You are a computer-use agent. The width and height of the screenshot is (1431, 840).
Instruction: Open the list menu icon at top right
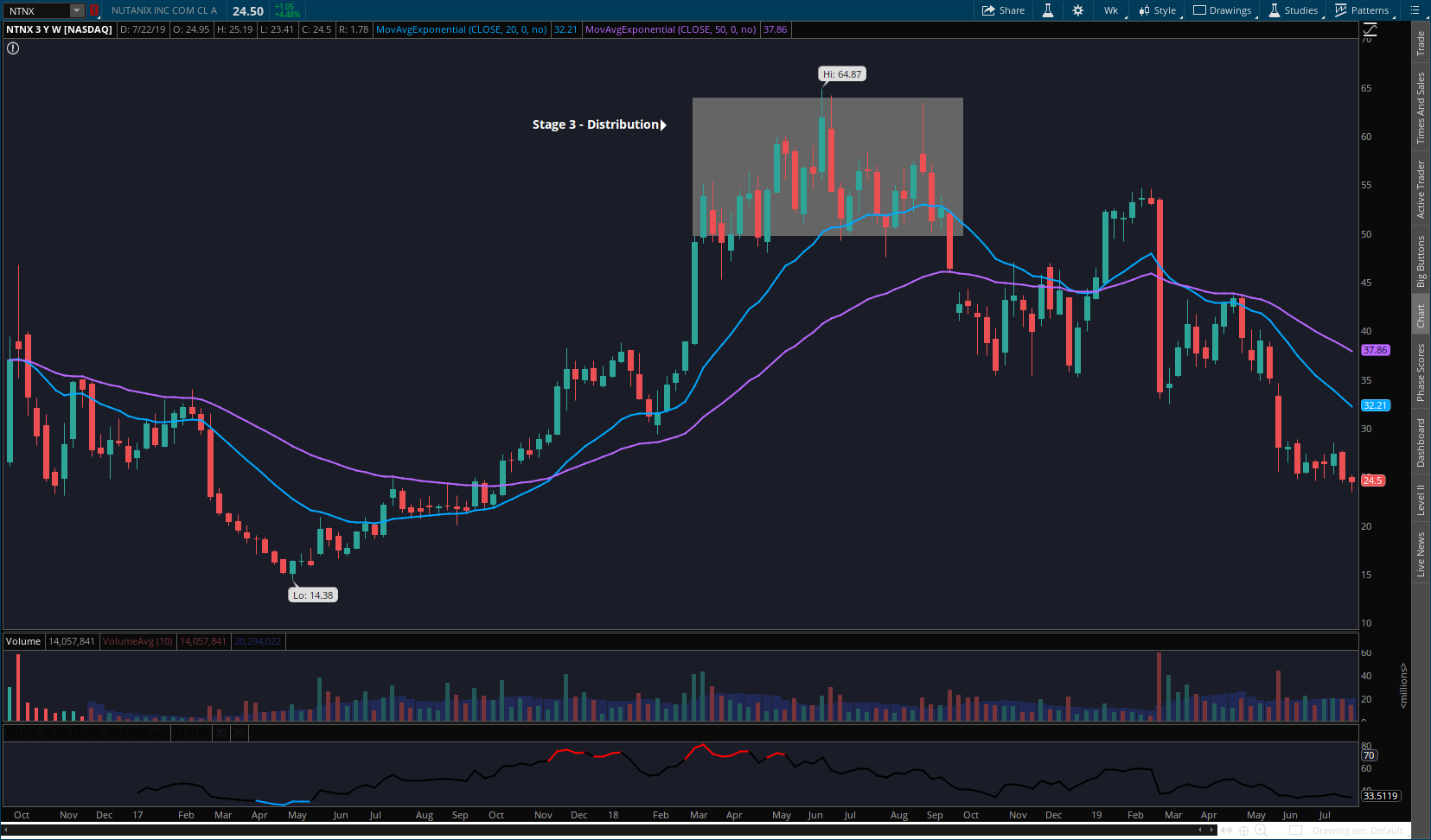pos(1415,10)
